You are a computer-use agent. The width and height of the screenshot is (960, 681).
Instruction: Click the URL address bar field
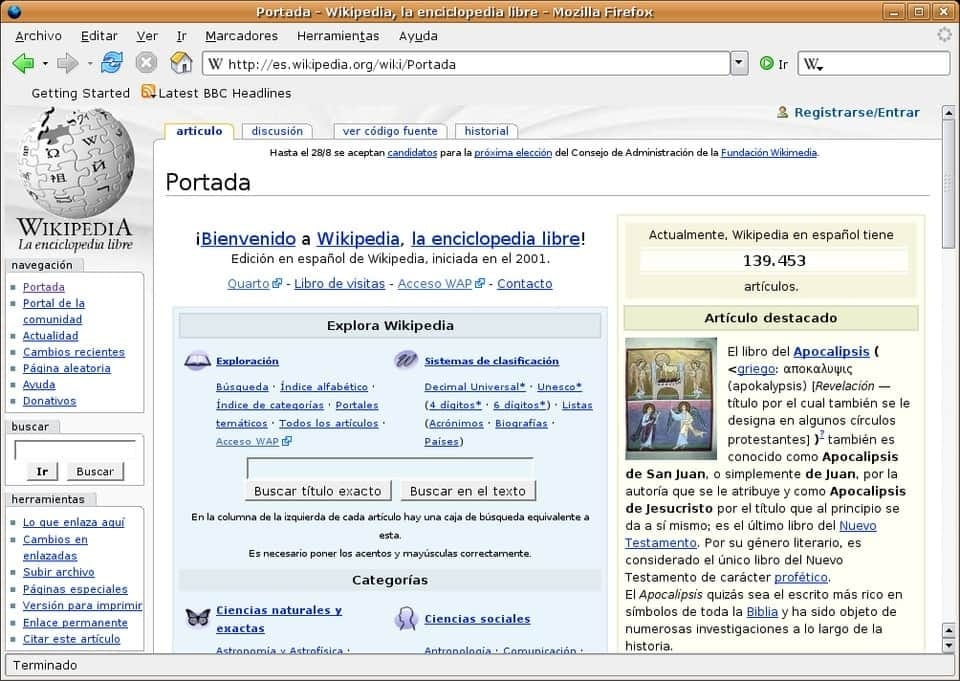(466, 64)
